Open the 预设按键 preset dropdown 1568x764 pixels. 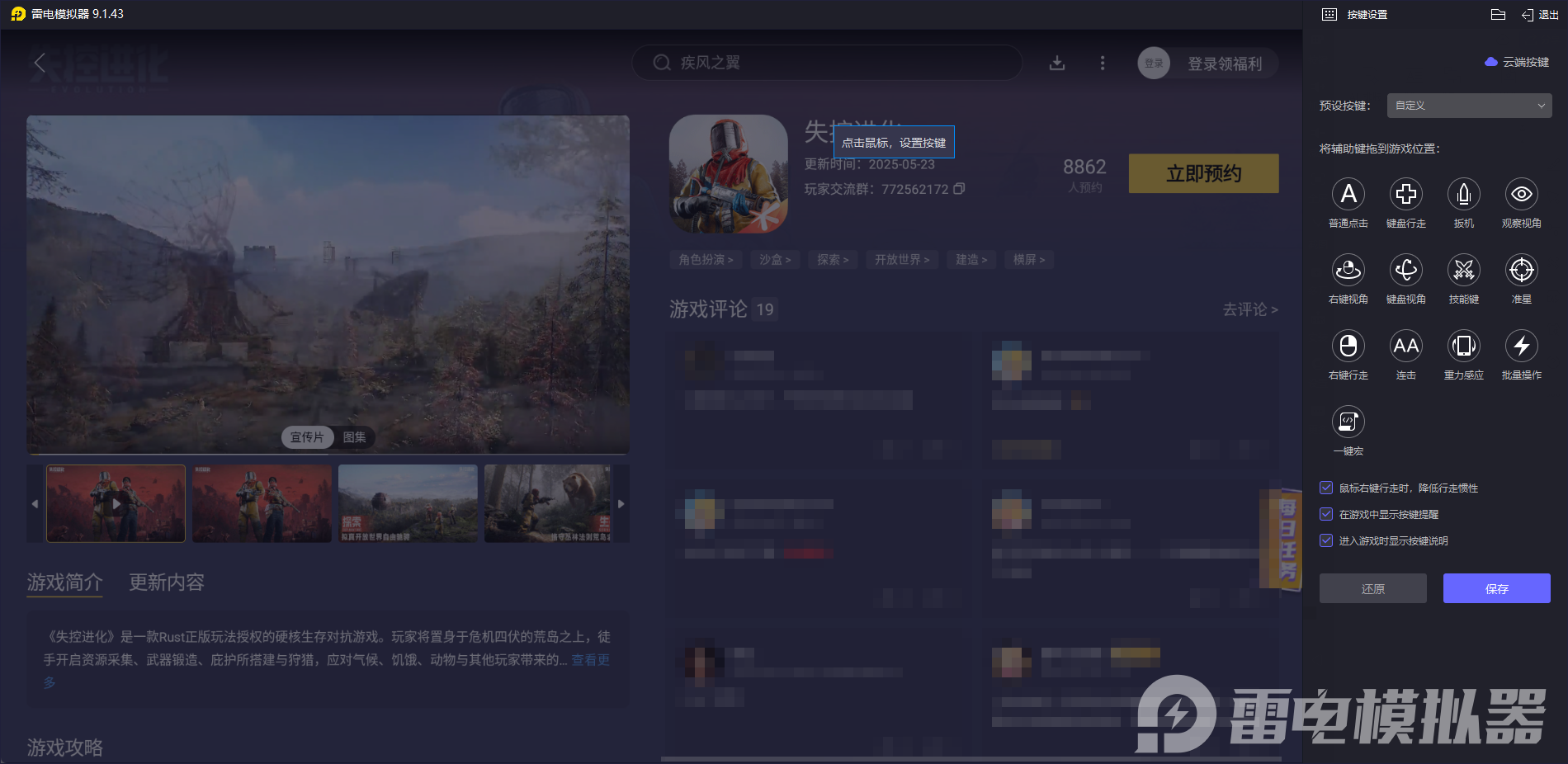(1469, 106)
